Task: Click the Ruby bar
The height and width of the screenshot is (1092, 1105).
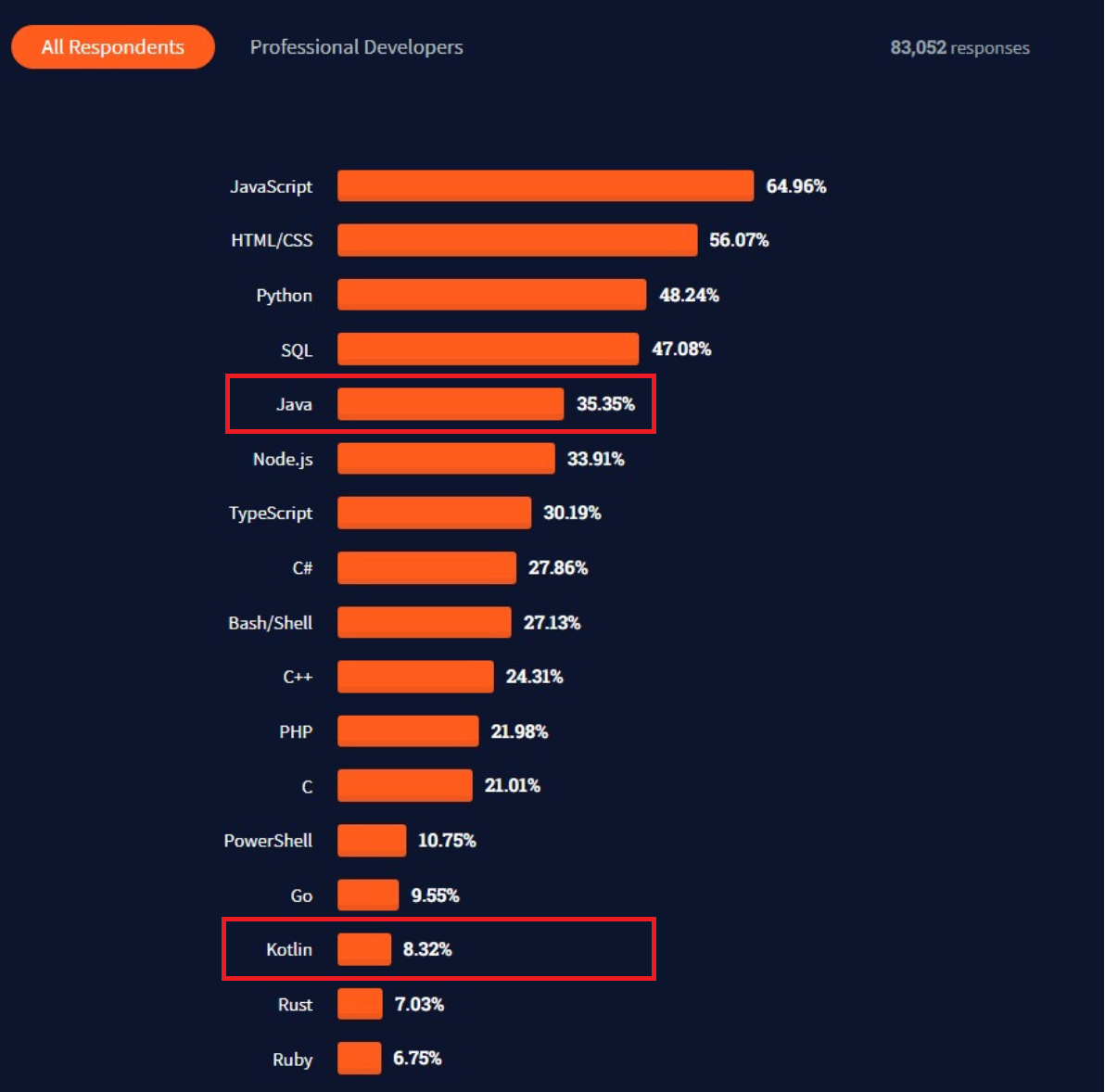Action: [360, 1059]
